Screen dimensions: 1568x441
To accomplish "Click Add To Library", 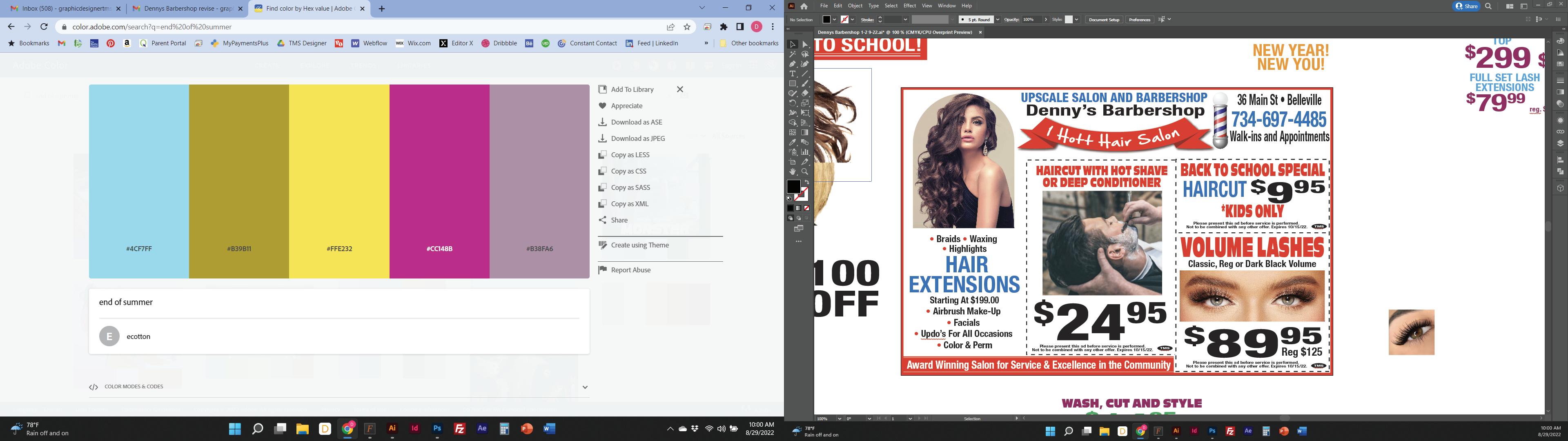I will [626, 89].
